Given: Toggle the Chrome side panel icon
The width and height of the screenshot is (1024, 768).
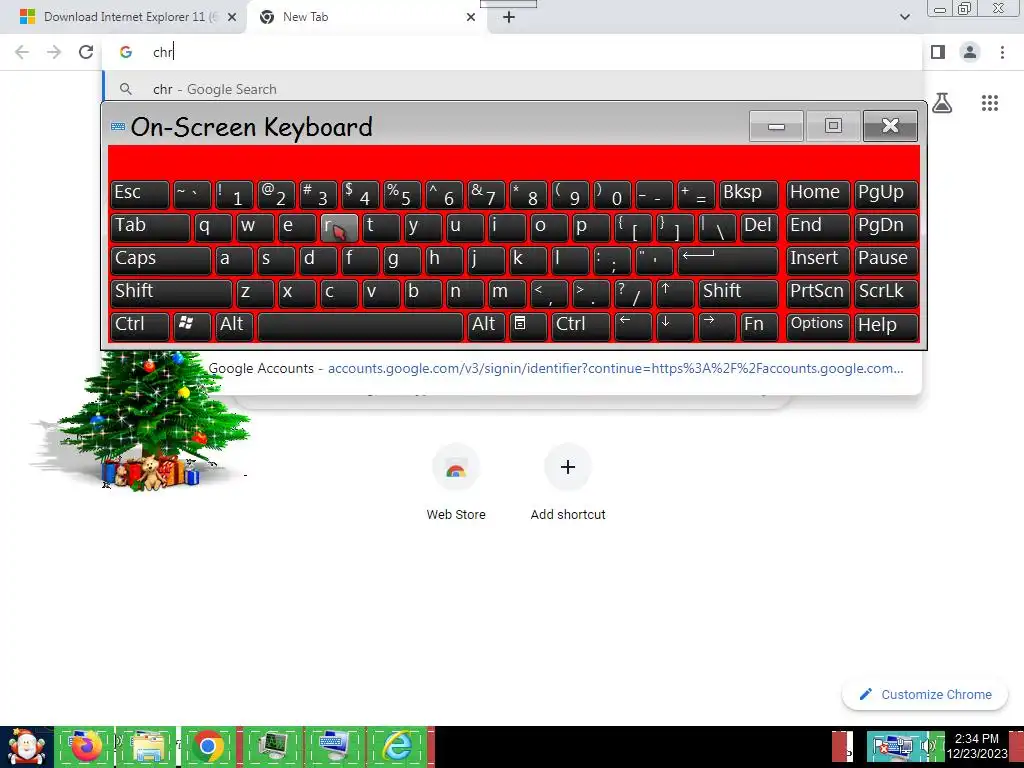Looking at the screenshot, I should tap(938, 52).
